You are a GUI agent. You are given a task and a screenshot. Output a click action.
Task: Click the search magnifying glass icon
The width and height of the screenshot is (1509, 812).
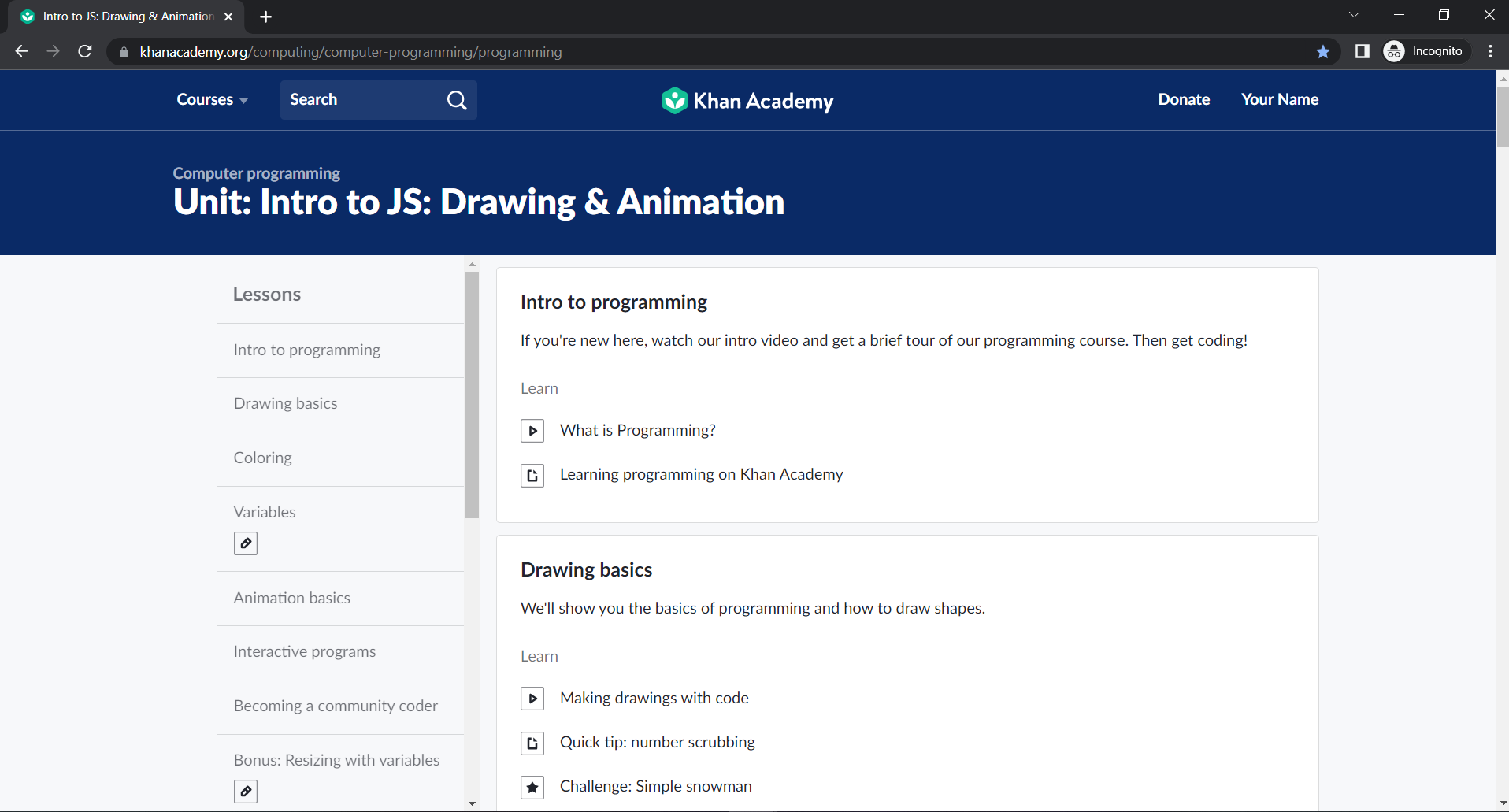(x=457, y=100)
